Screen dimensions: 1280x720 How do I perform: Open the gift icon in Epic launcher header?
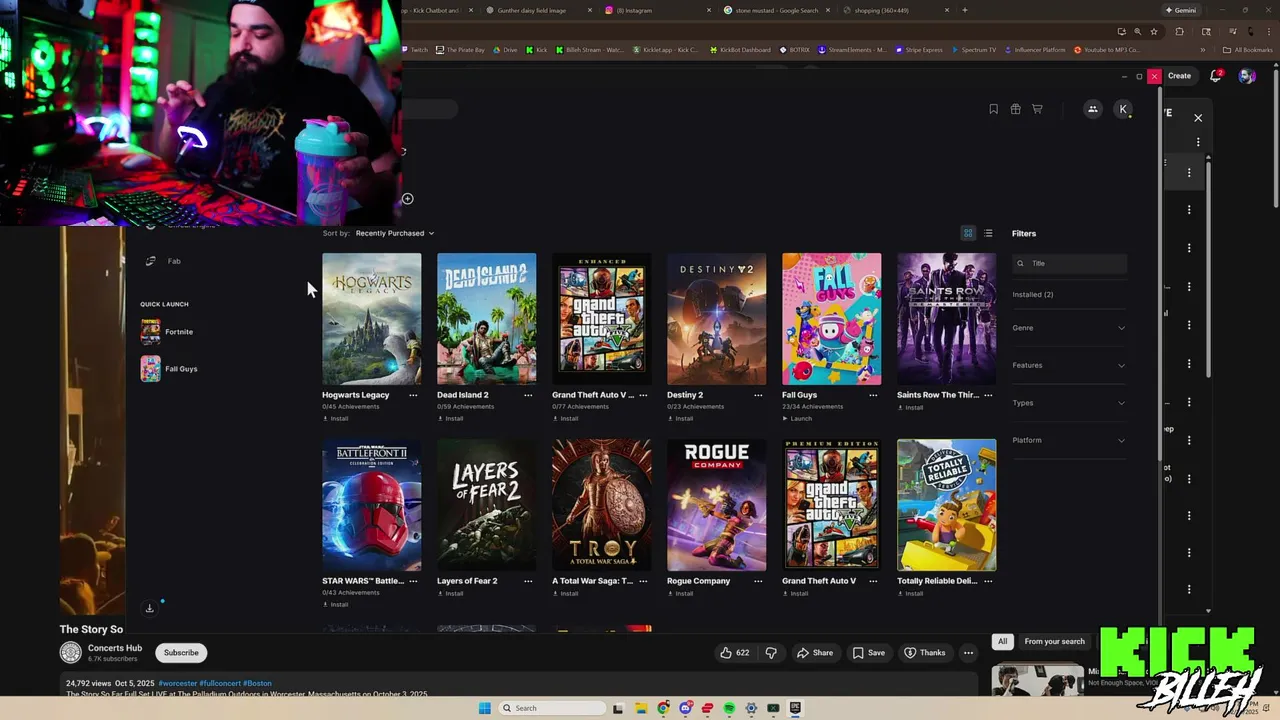click(1015, 109)
